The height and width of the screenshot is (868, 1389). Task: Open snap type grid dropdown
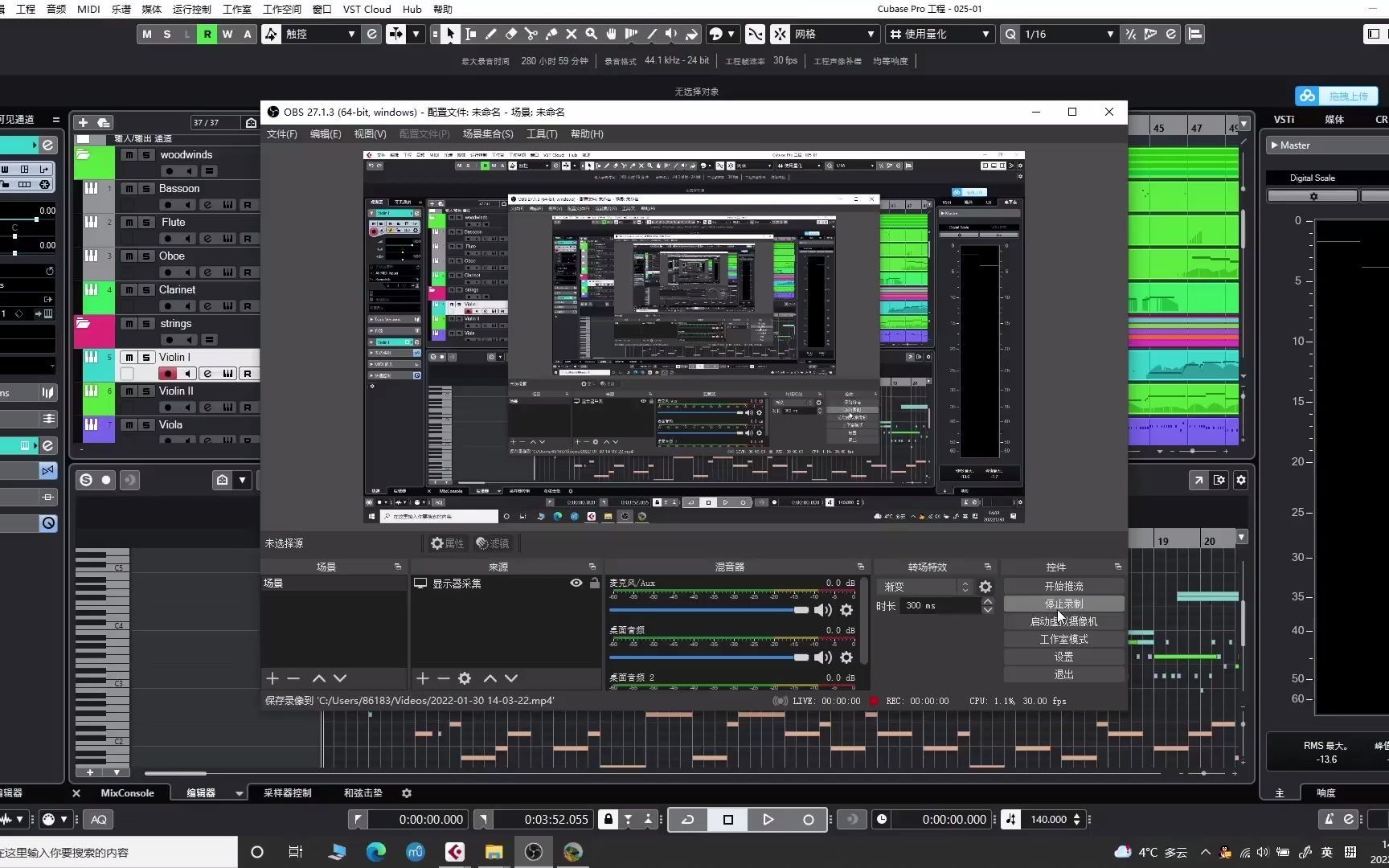tap(834, 34)
